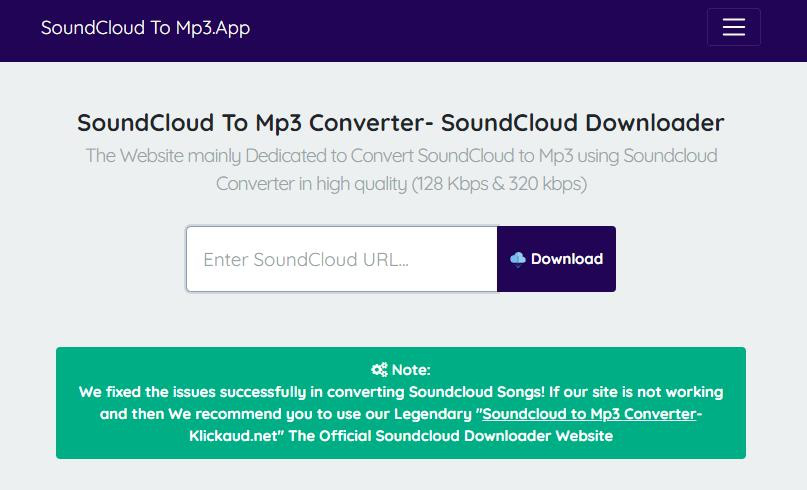Click the "Note:" label in green banner
Viewport: 807px width, 490px height.
(411, 369)
